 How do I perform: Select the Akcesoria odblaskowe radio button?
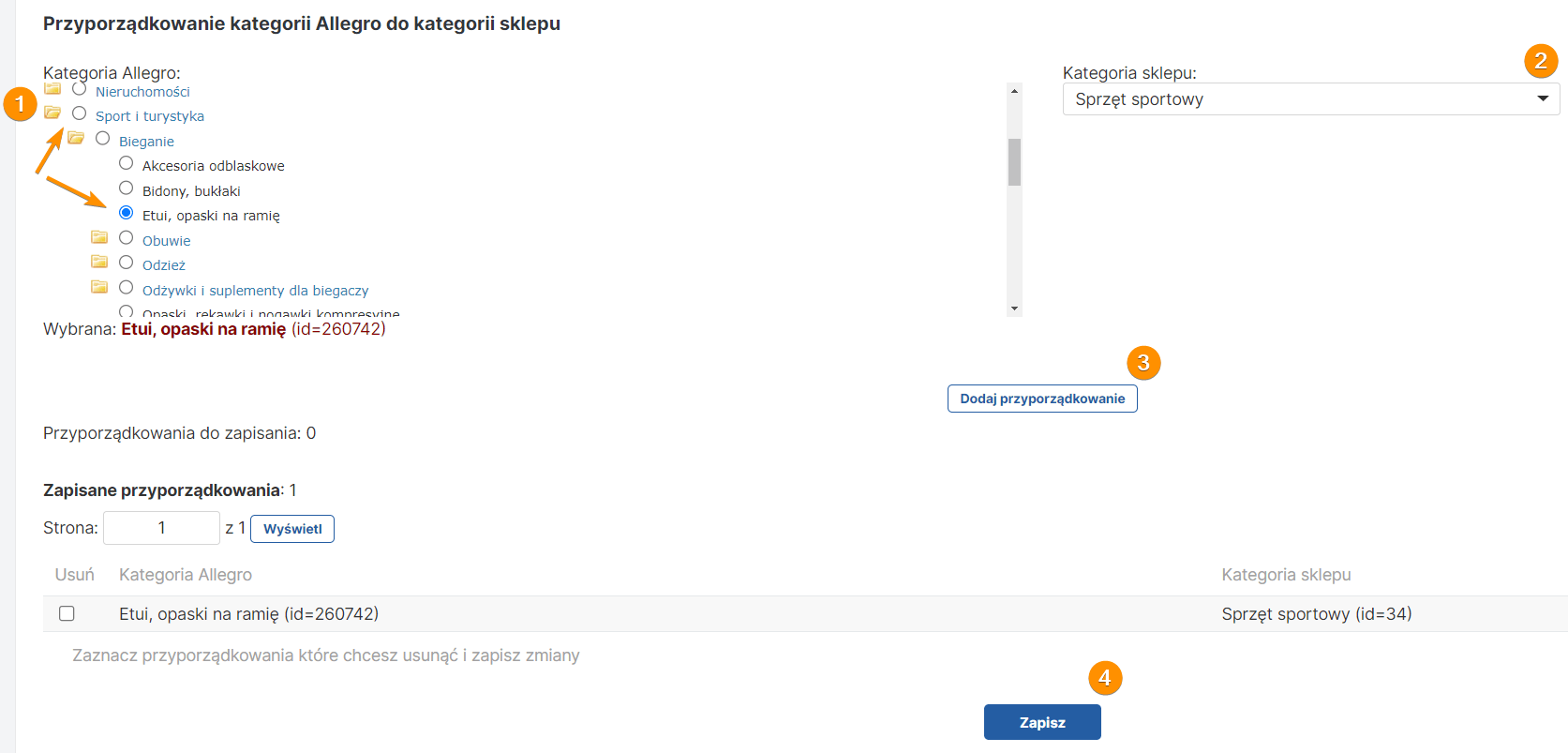pyautogui.click(x=127, y=163)
